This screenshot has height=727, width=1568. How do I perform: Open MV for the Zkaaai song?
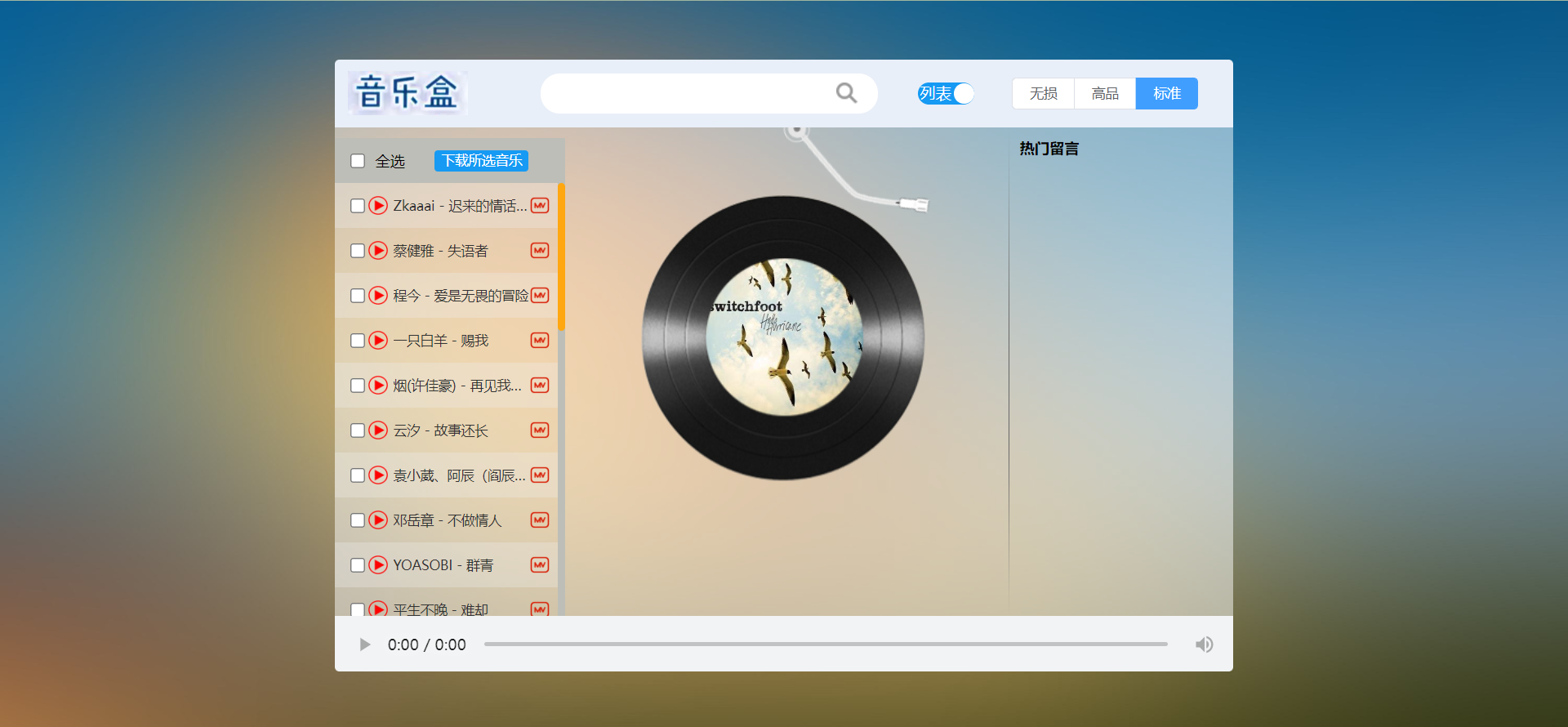(540, 205)
